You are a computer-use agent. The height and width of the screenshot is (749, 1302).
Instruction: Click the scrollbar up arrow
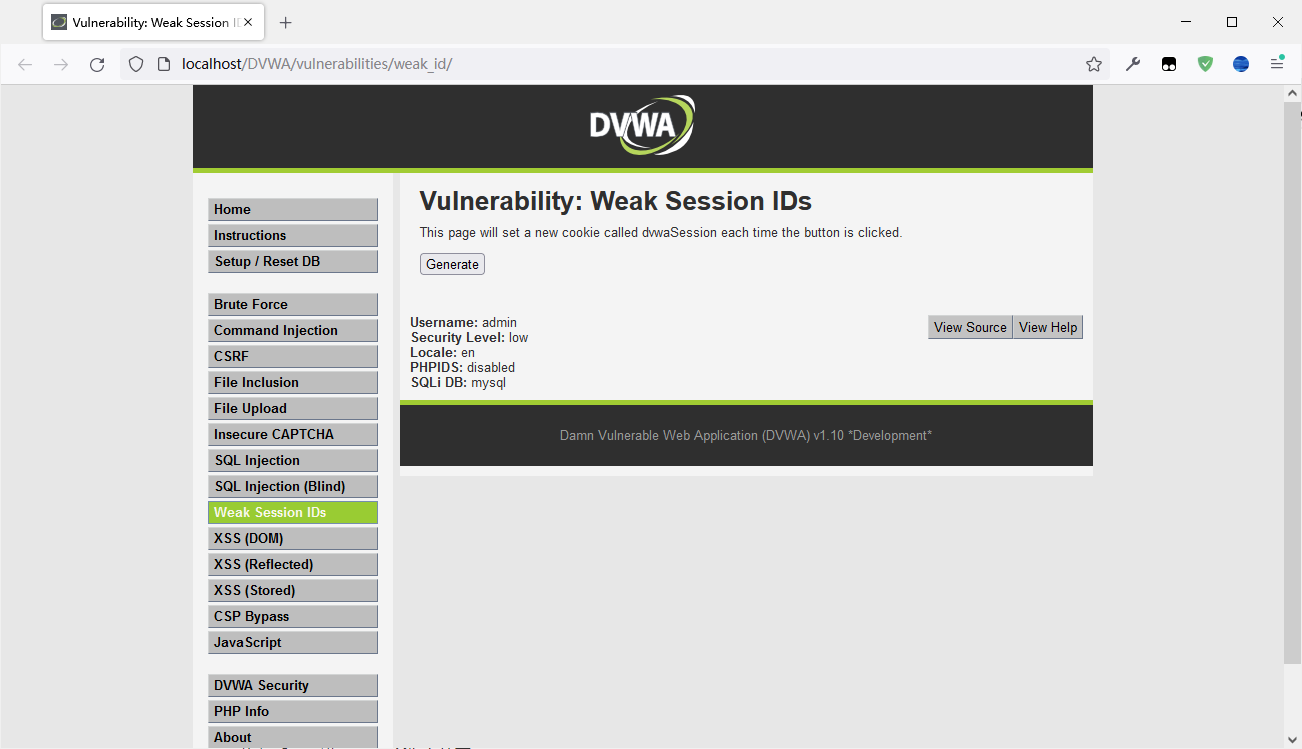pyautogui.click(x=1292, y=93)
